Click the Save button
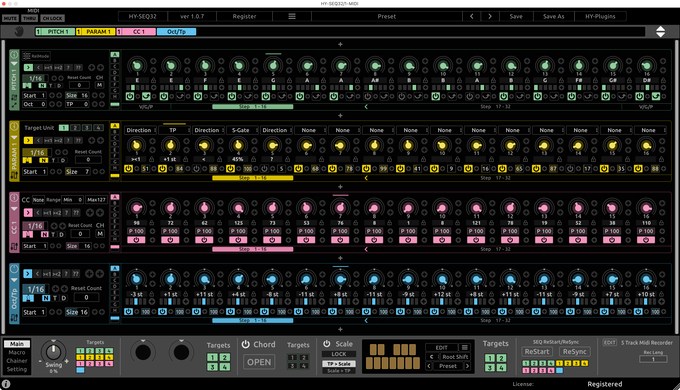Image resolution: width=680 pixels, height=390 pixels. (516, 16)
